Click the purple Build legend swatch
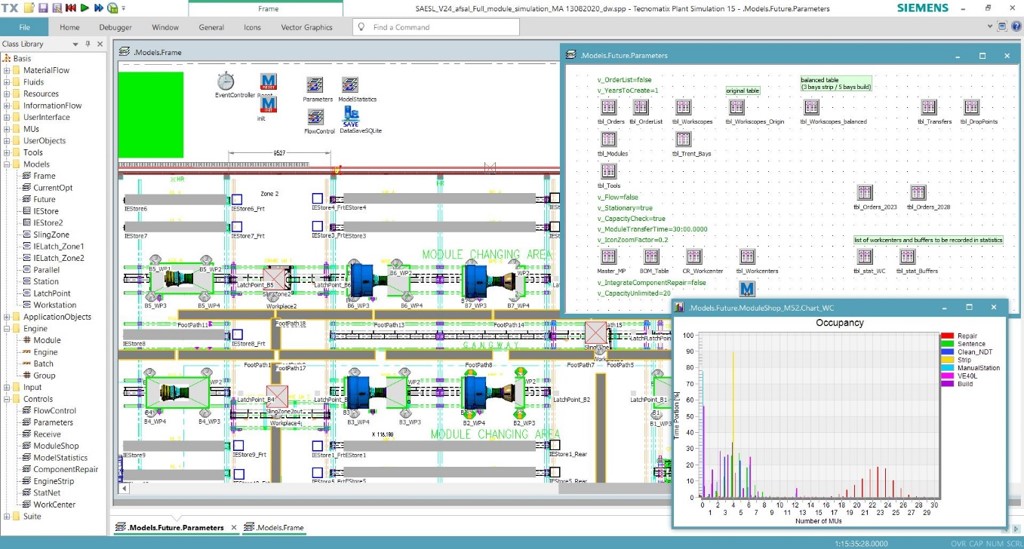The width and height of the screenshot is (1024, 549). point(947,384)
